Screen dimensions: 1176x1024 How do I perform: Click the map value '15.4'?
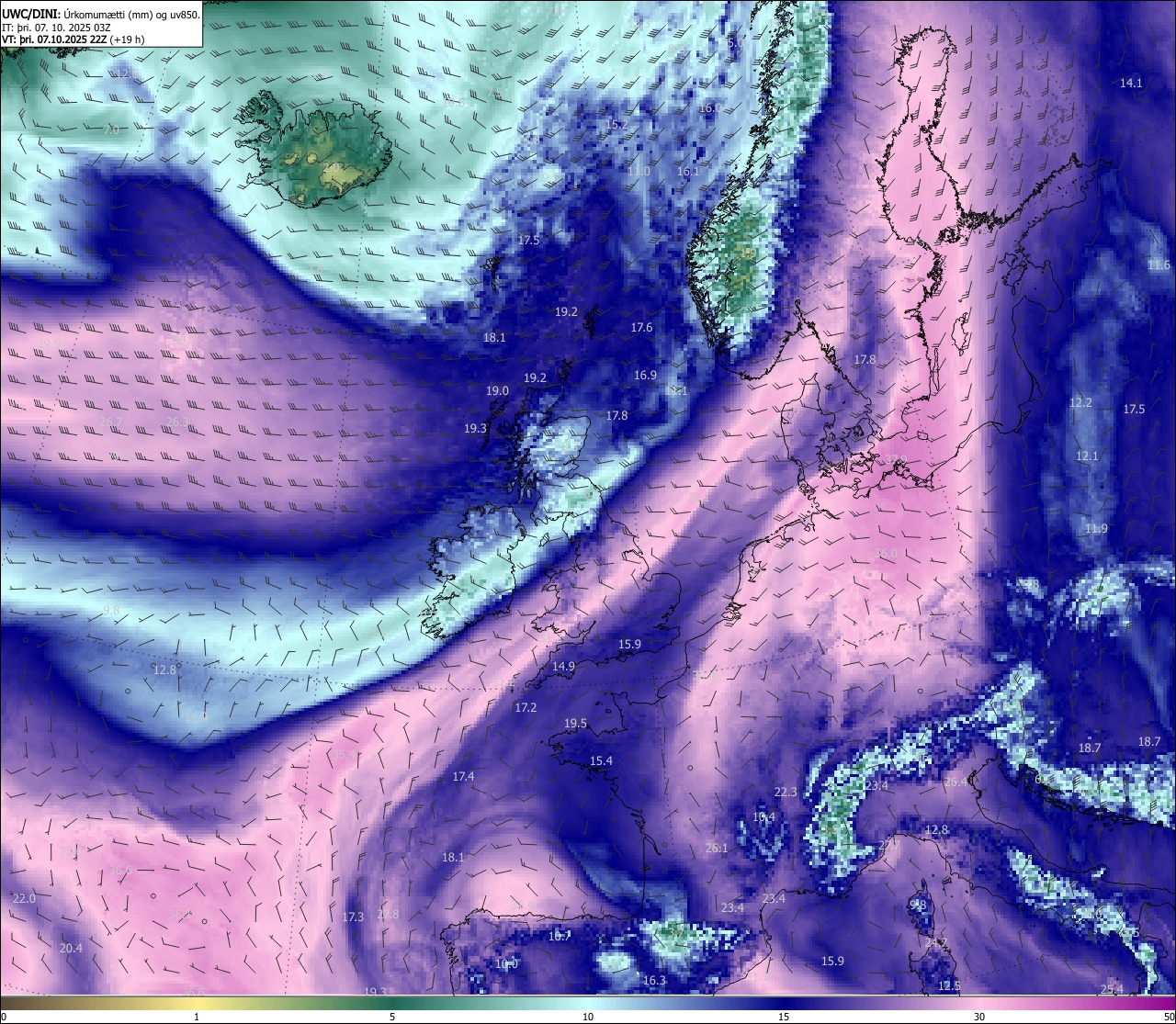[x=601, y=760]
